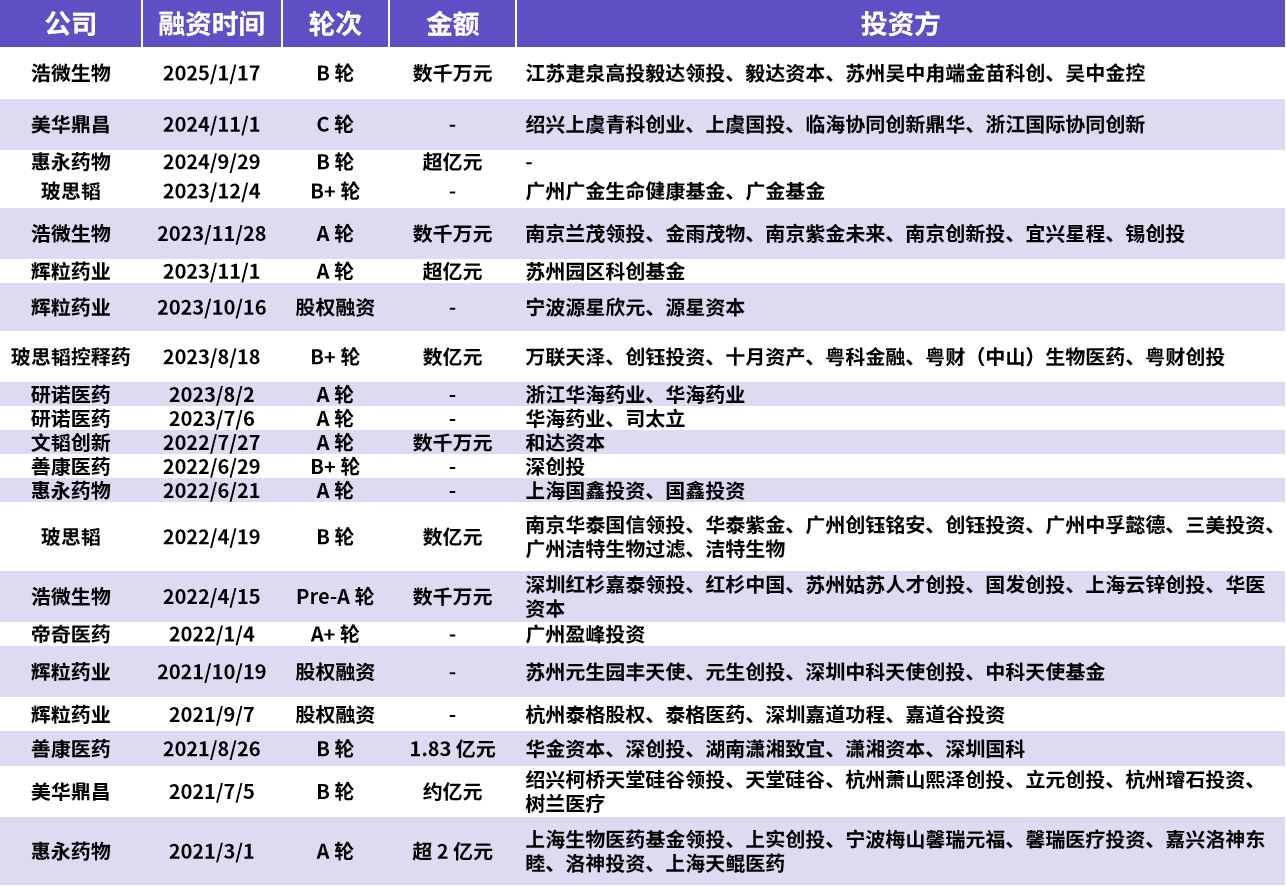The height and width of the screenshot is (886, 1286).
Task: Click investor cell 和达资本
Action: click(x=565, y=443)
